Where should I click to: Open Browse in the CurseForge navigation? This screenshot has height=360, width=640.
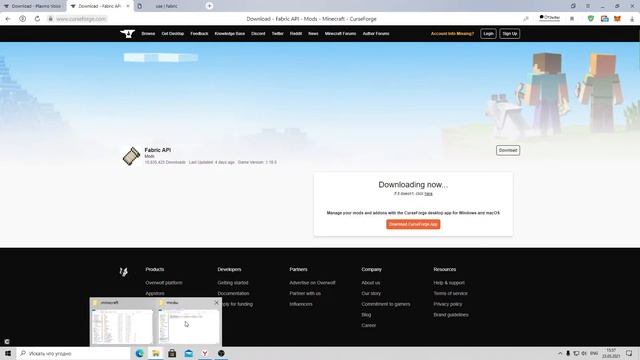[148, 34]
